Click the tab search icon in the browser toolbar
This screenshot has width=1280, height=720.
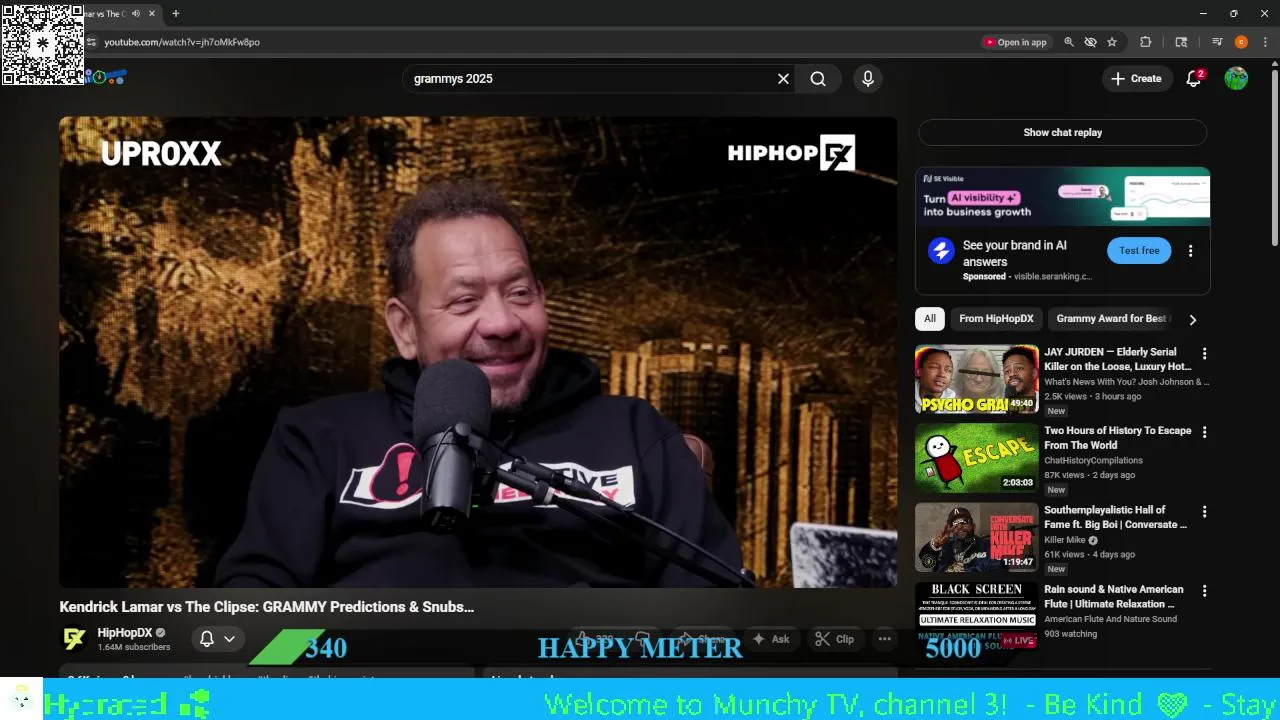(x=1181, y=42)
